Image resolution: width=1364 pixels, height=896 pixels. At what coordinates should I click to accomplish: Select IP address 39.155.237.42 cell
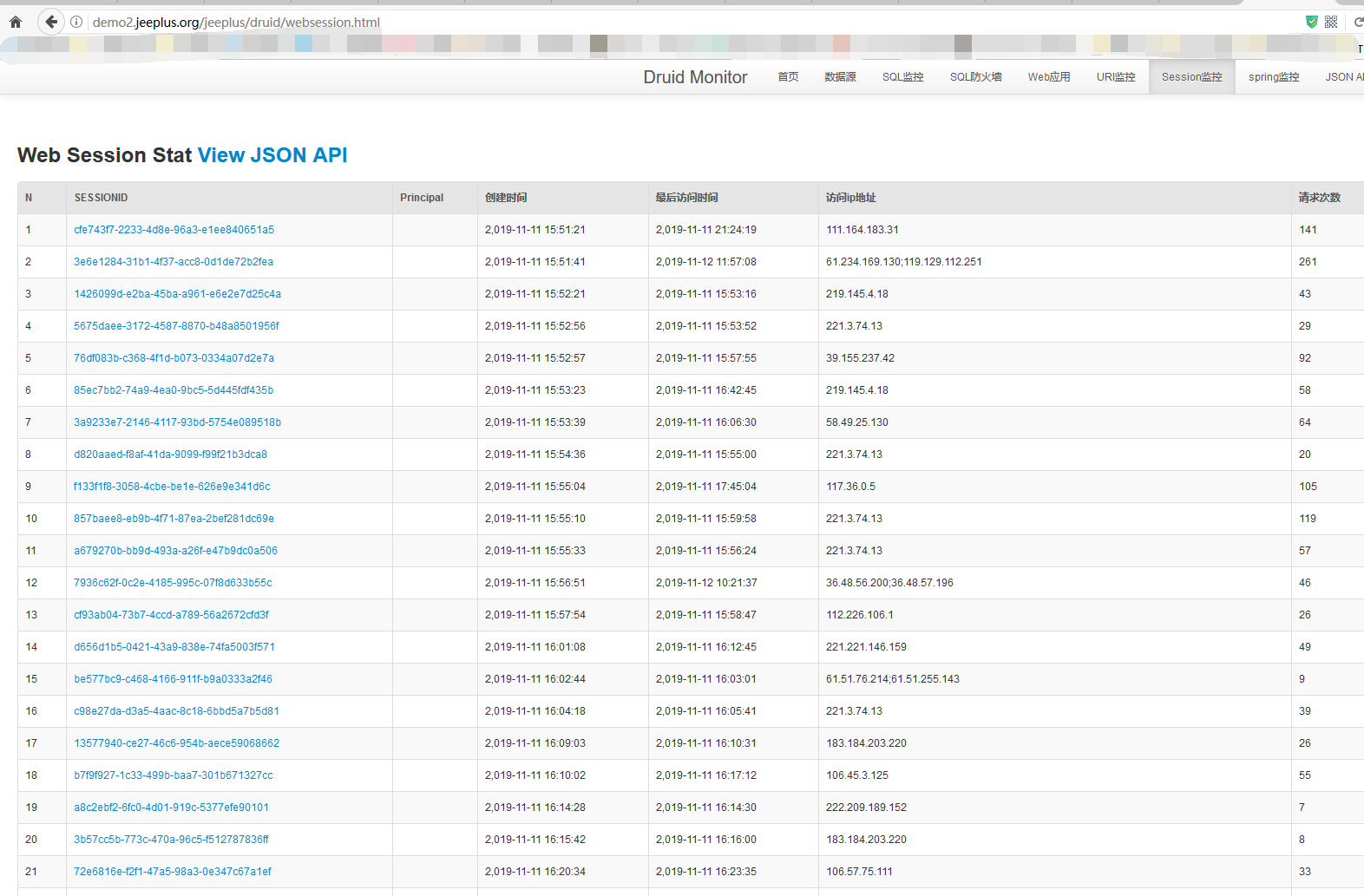[x=1054, y=358]
